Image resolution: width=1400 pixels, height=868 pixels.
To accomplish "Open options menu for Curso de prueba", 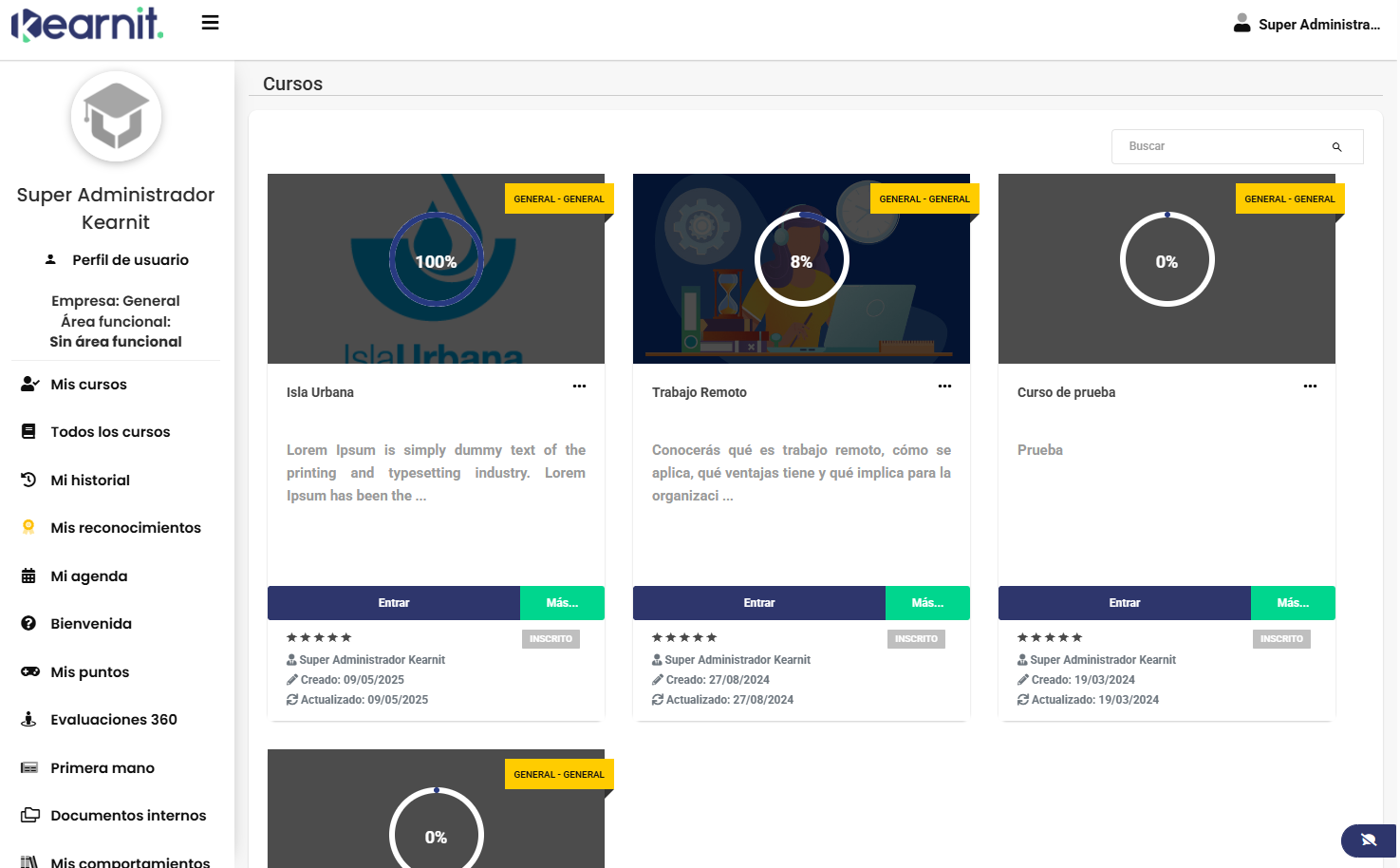I will point(1310,386).
